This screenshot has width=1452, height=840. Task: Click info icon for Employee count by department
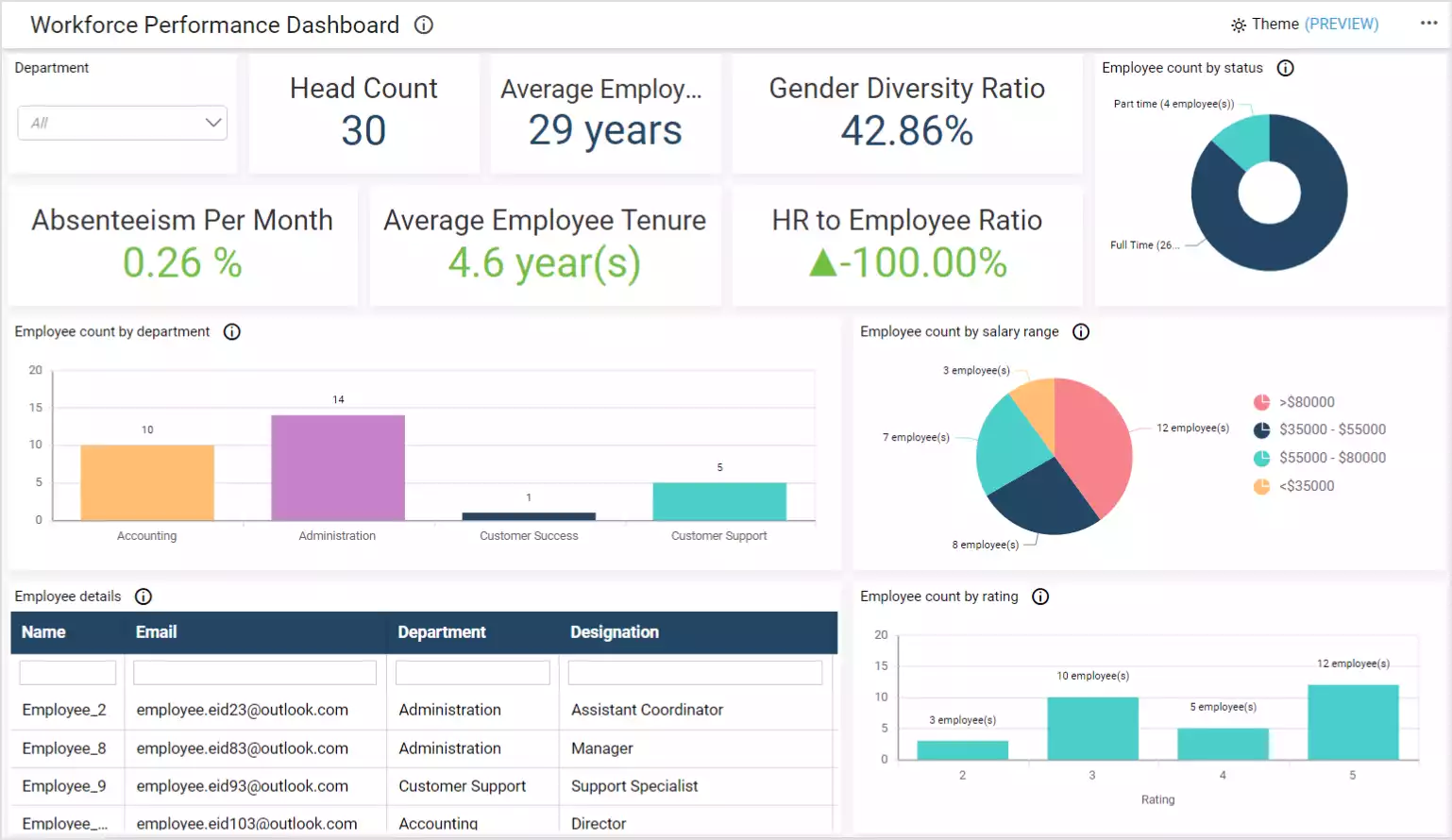click(232, 331)
